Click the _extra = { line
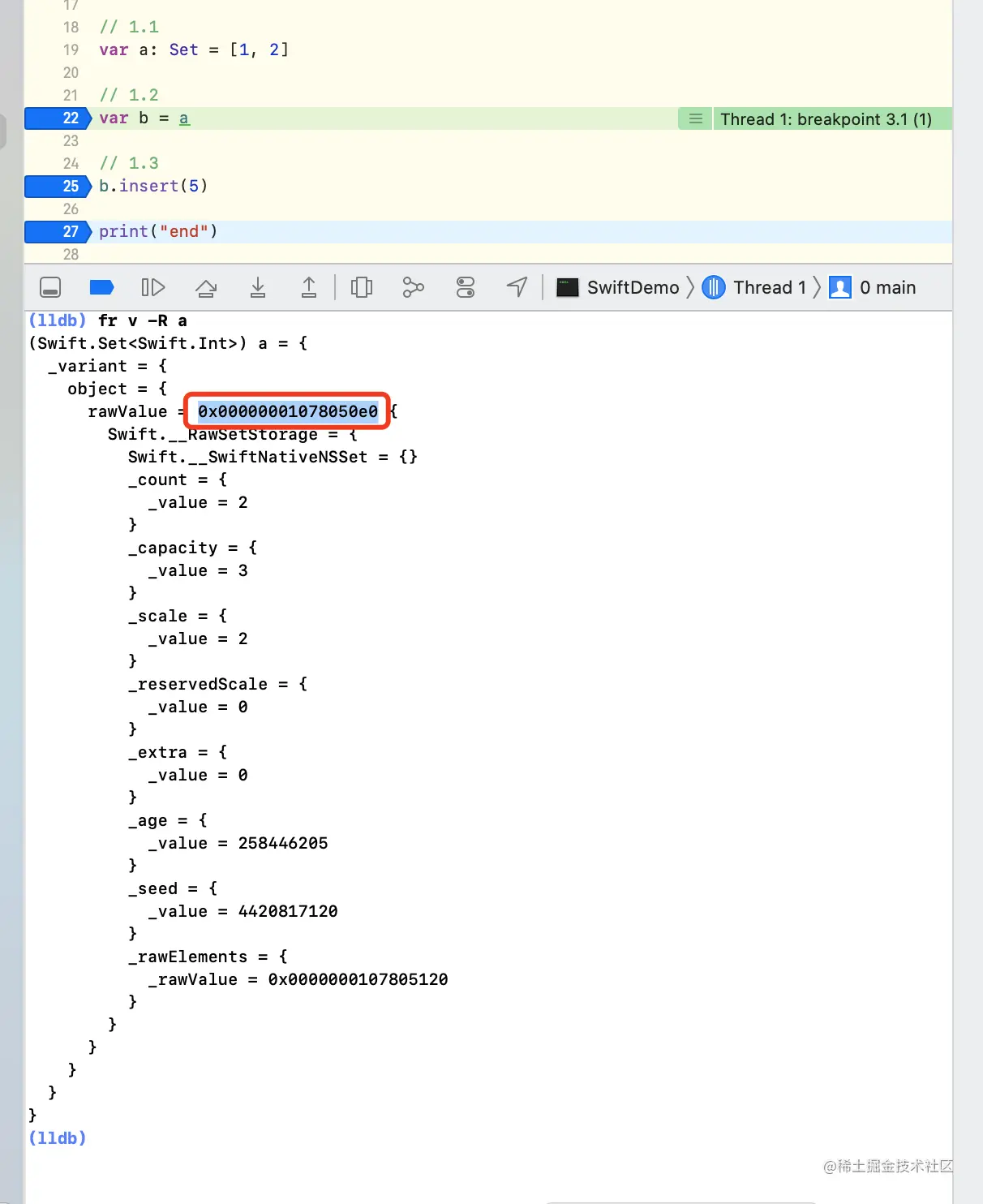983x1204 pixels. pyautogui.click(x=178, y=752)
